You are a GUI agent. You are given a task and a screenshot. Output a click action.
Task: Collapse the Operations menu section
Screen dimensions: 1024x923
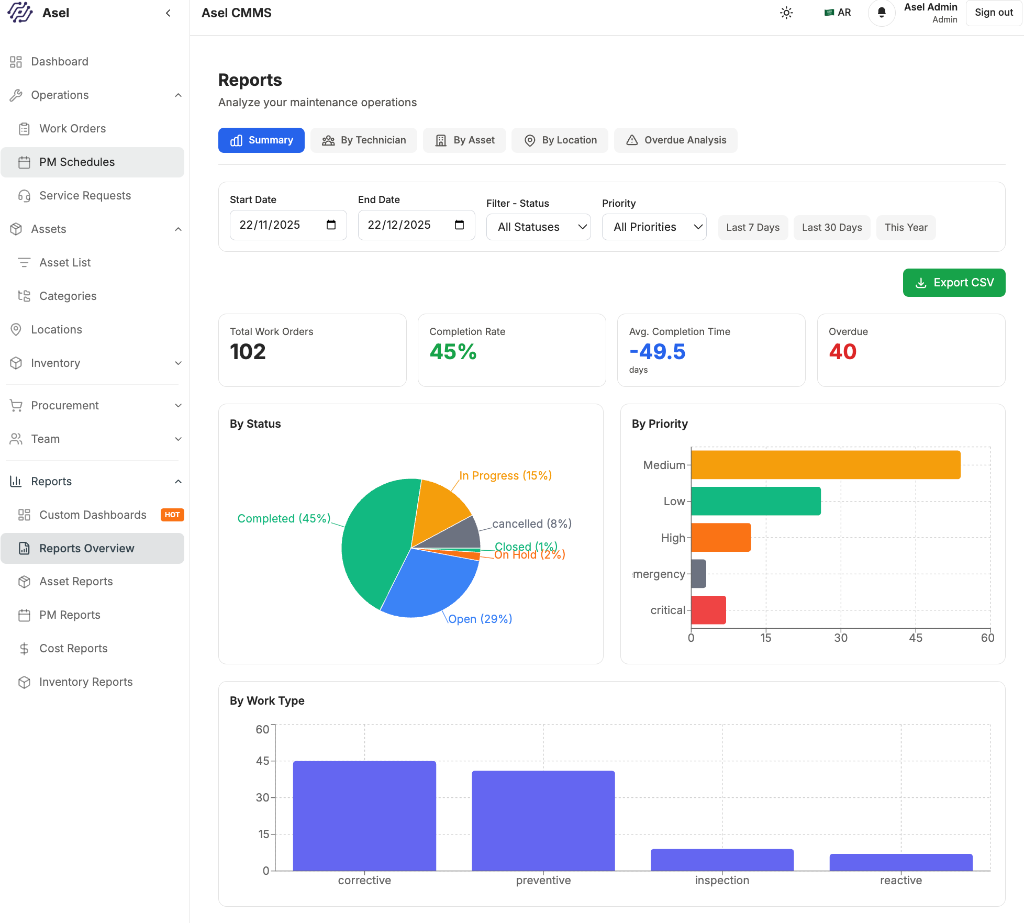click(x=178, y=95)
